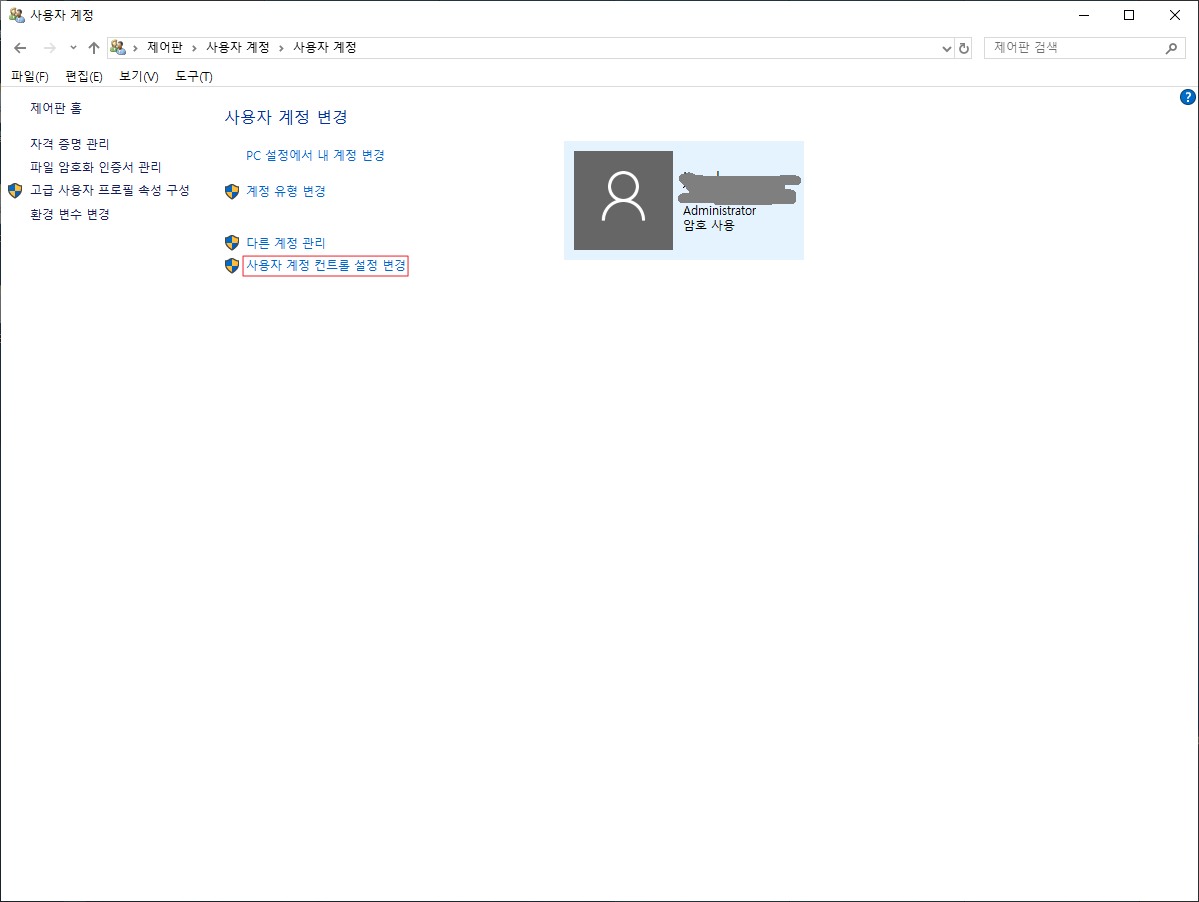Open the 편집(E) menu
1199x902 pixels.
pyautogui.click(x=84, y=76)
